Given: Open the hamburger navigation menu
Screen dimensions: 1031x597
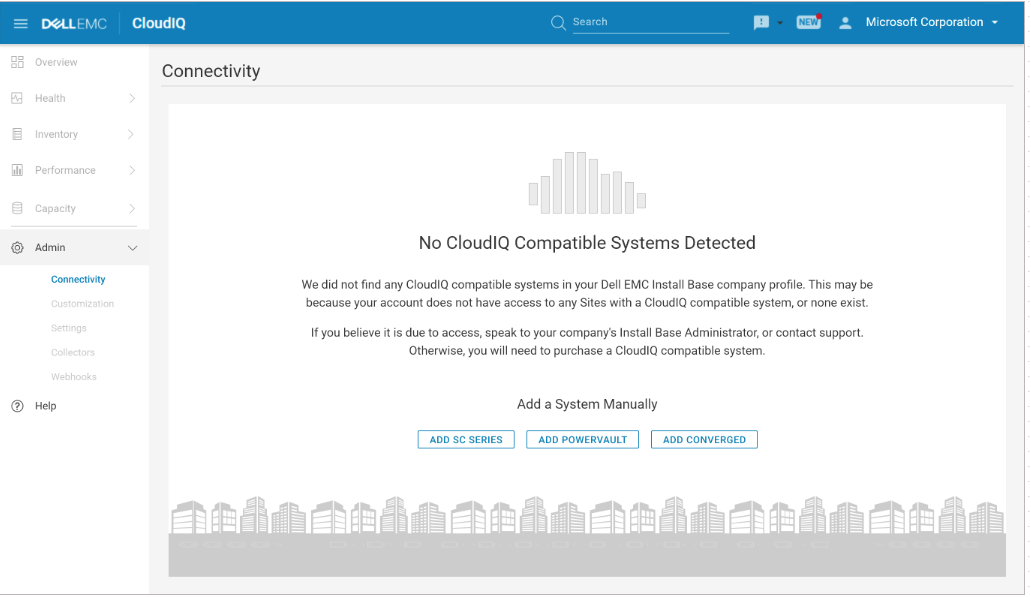Looking at the screenshot, I should point(21,22).
